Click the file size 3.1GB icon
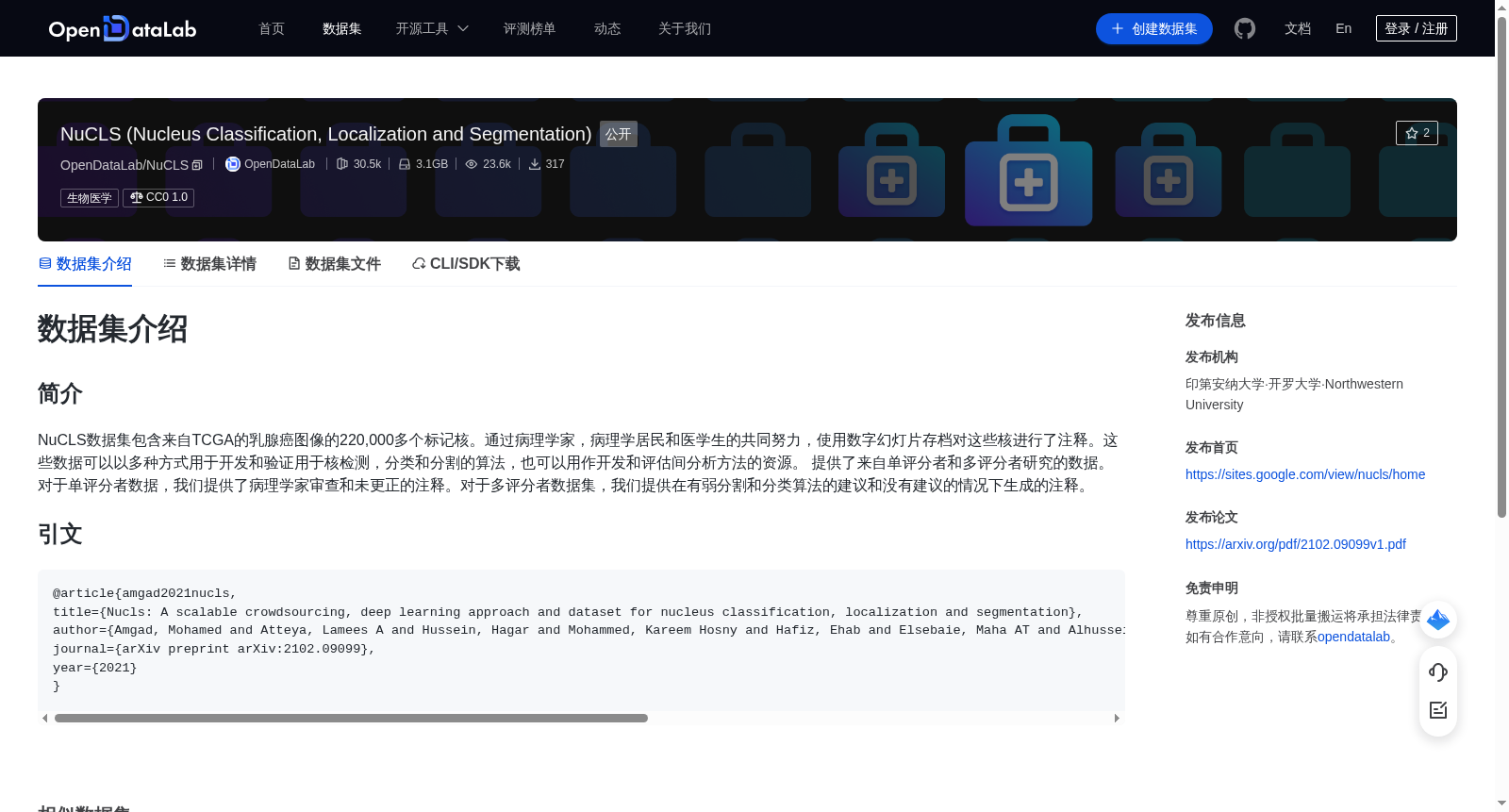This screenshot has height=812, width=1509. click(x=405, y=164)
